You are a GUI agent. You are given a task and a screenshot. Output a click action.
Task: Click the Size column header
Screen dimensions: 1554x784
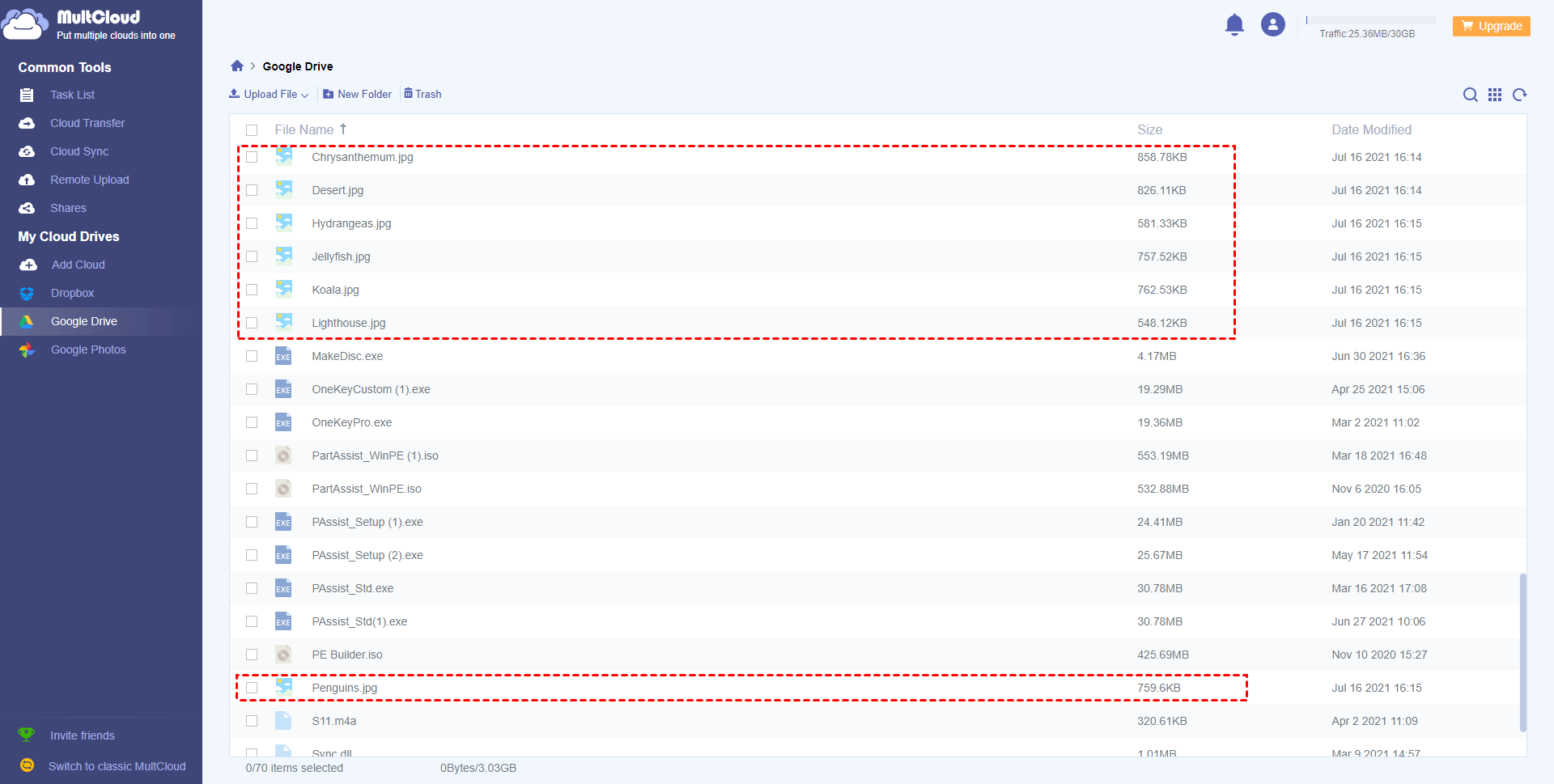pyautogui.click(x=1150, y=129)
